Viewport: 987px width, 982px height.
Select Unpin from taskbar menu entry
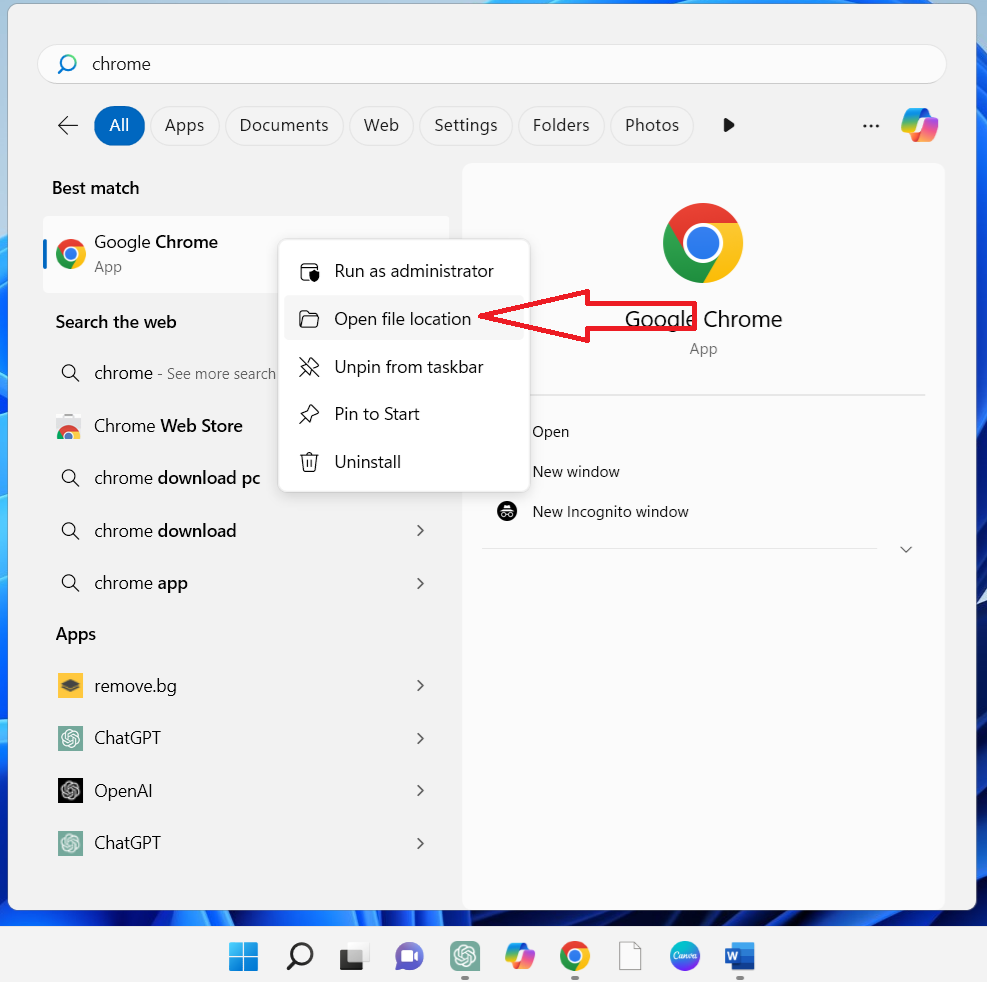click(404, 367)
